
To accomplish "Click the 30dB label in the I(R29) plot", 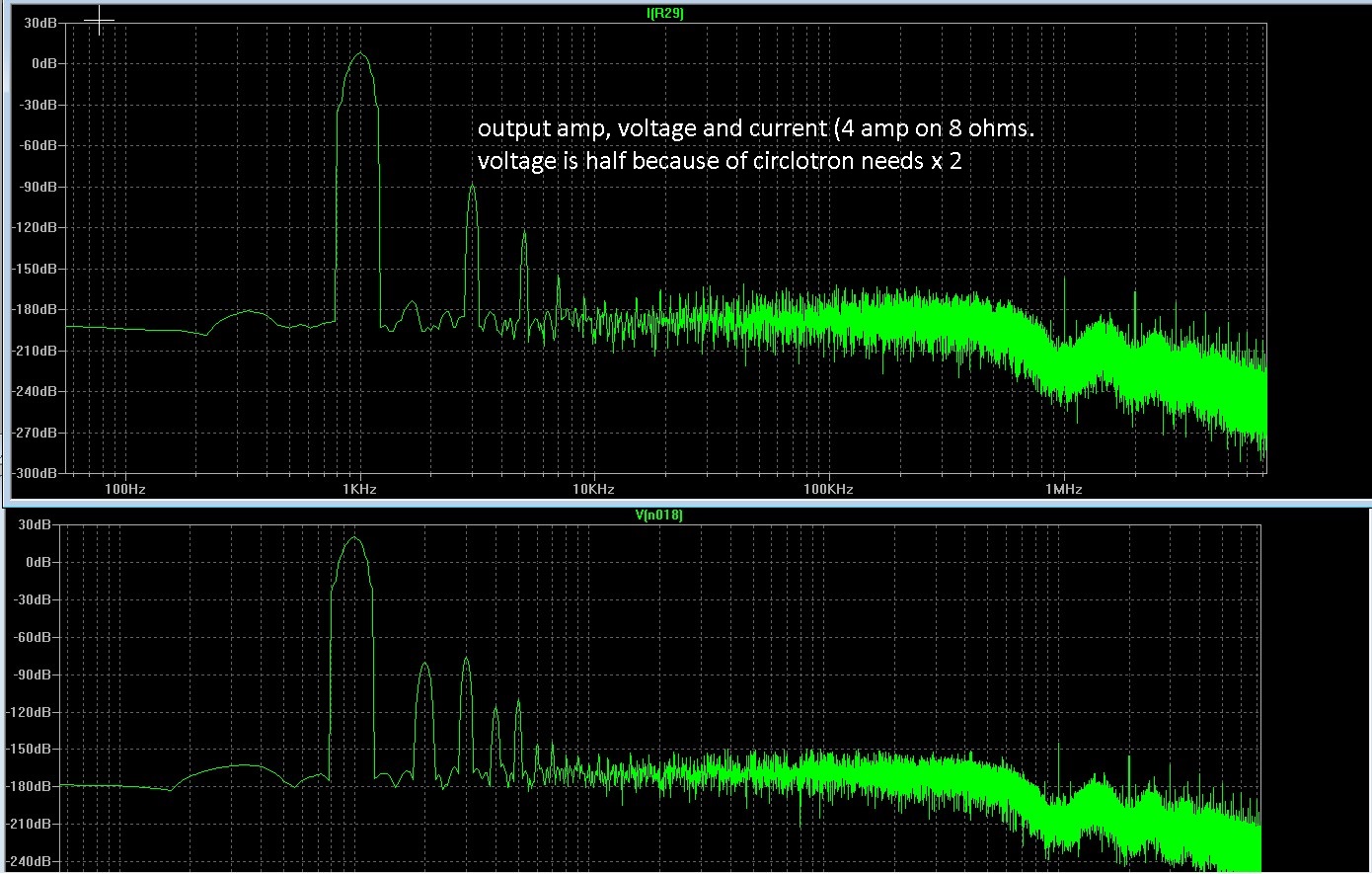I will (38, 22).
